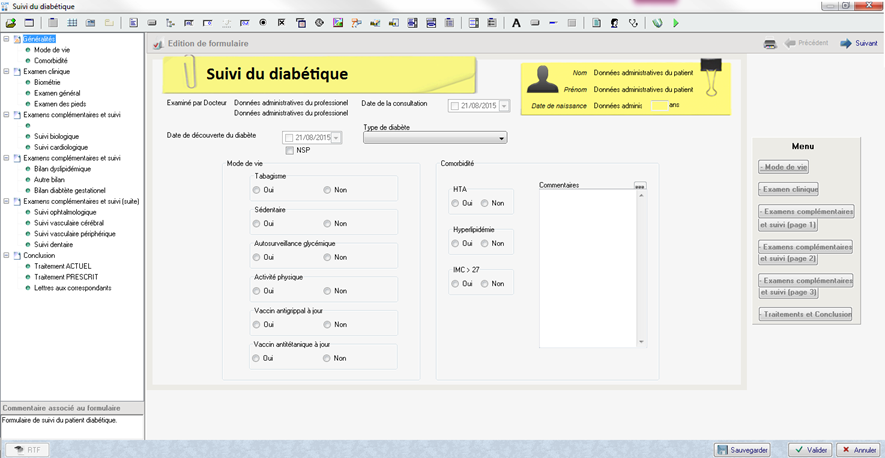
Task: Click the Valider button
Action: (x=809, y=450)
